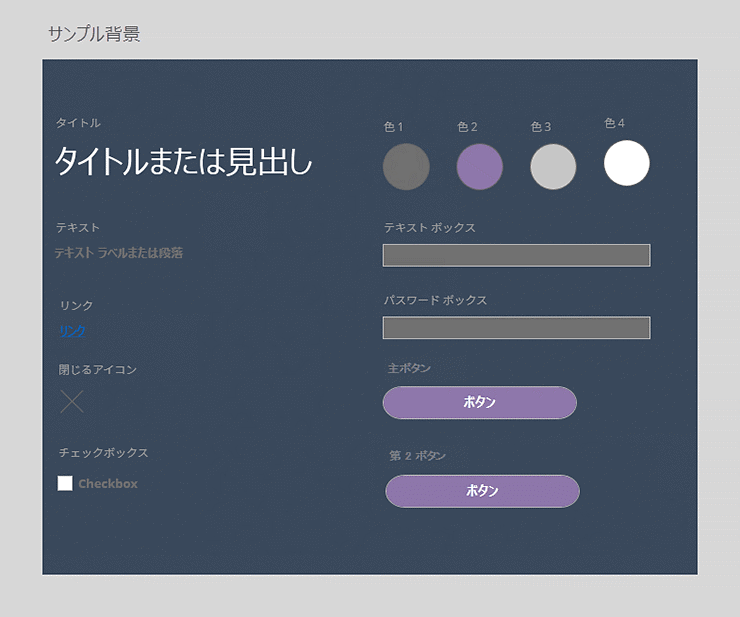The width and height of the screenshot is (740, 617).
Task: Click the 主ボタン caption label
Action: 409,369
